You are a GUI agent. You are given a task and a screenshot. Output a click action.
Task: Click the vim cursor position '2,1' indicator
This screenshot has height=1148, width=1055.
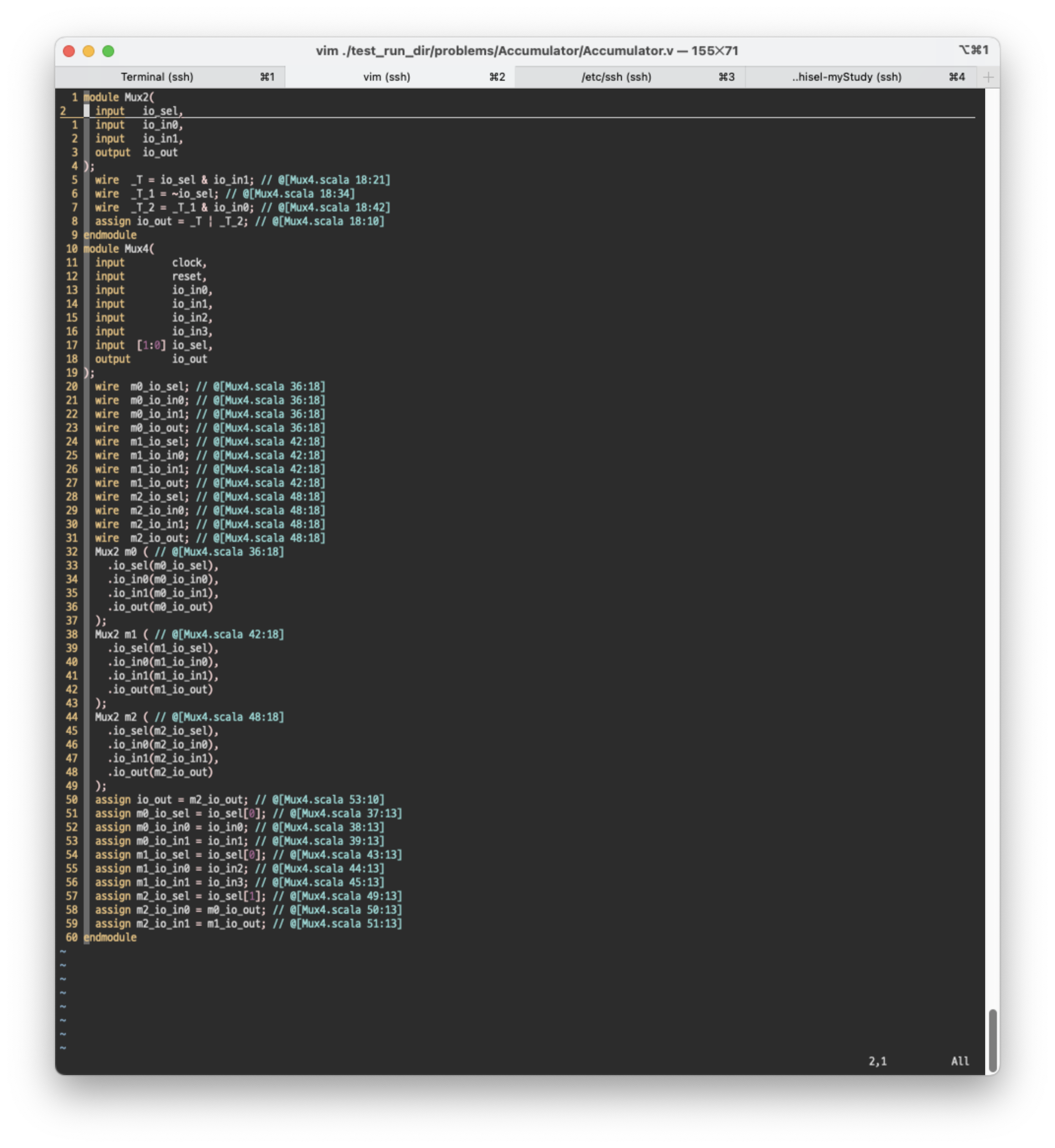(x=877, y=1061)
